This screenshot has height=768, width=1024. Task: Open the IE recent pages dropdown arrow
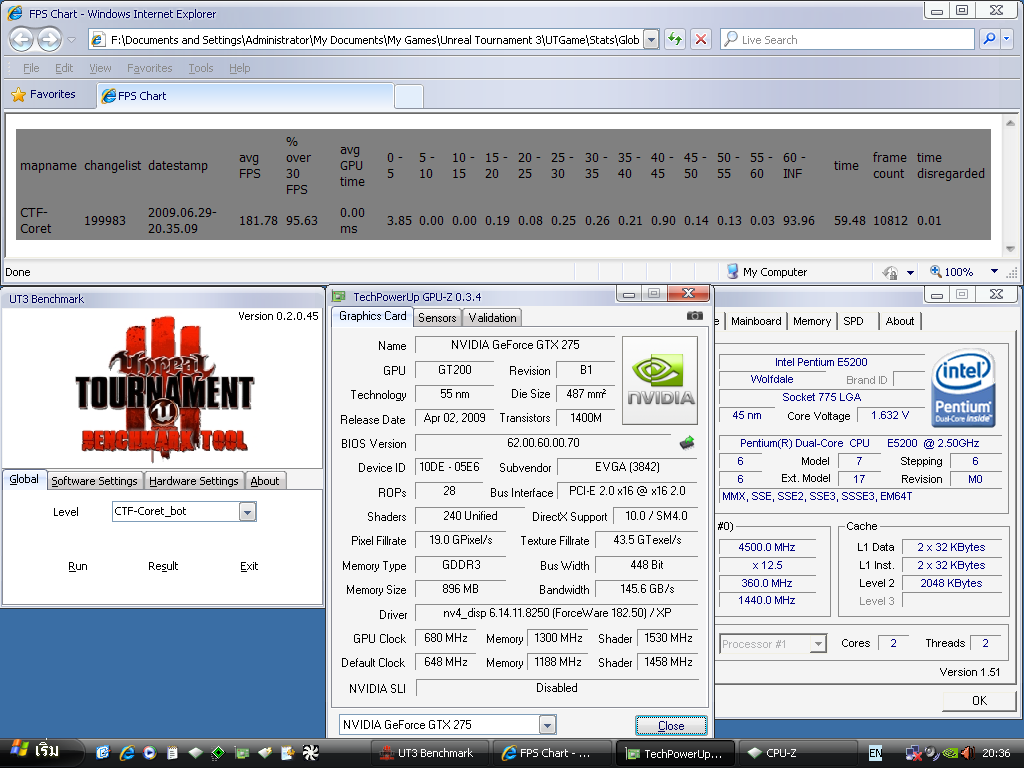click(72, 40)
